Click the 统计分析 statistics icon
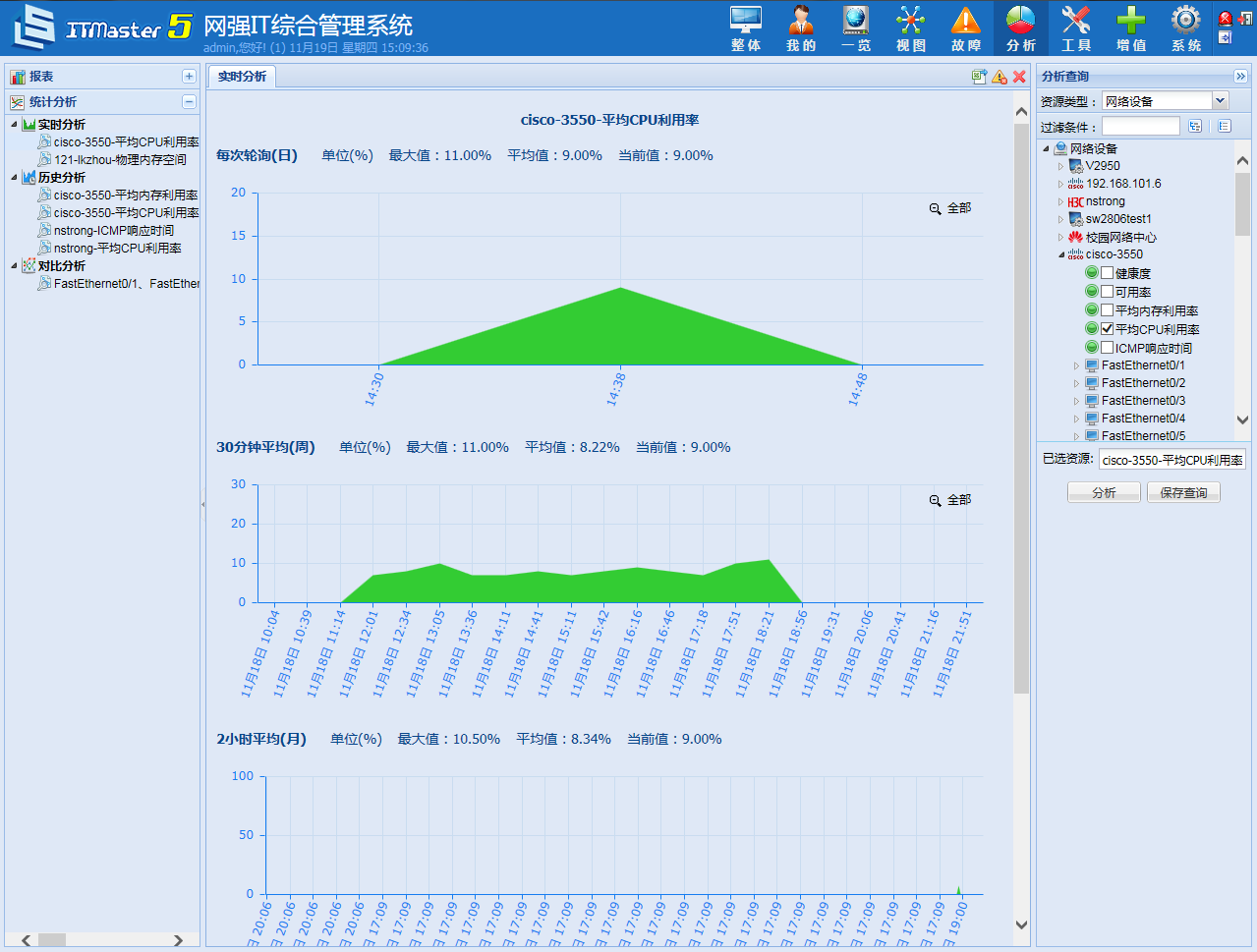Image resolution: width=1257 pixels, height=952 pixels. 18,102
